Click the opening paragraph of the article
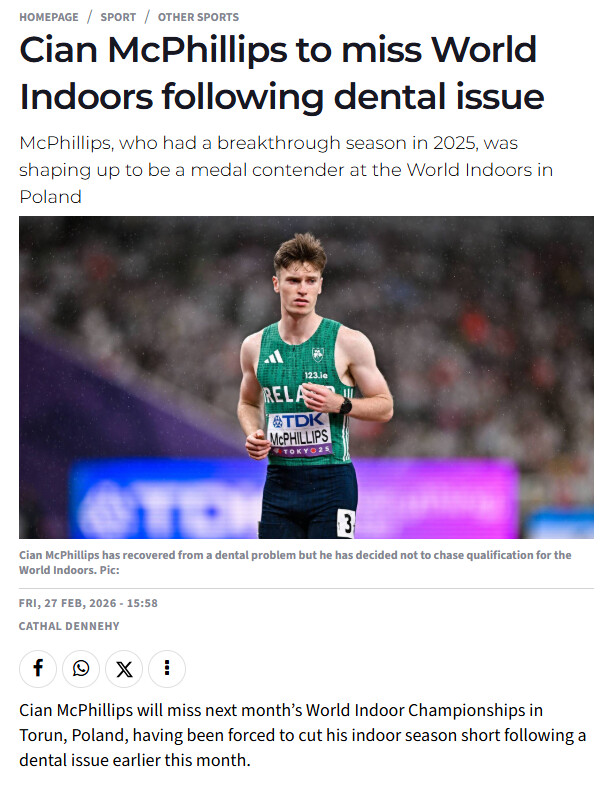Screen dimensions: 614x785 point(302,735)
